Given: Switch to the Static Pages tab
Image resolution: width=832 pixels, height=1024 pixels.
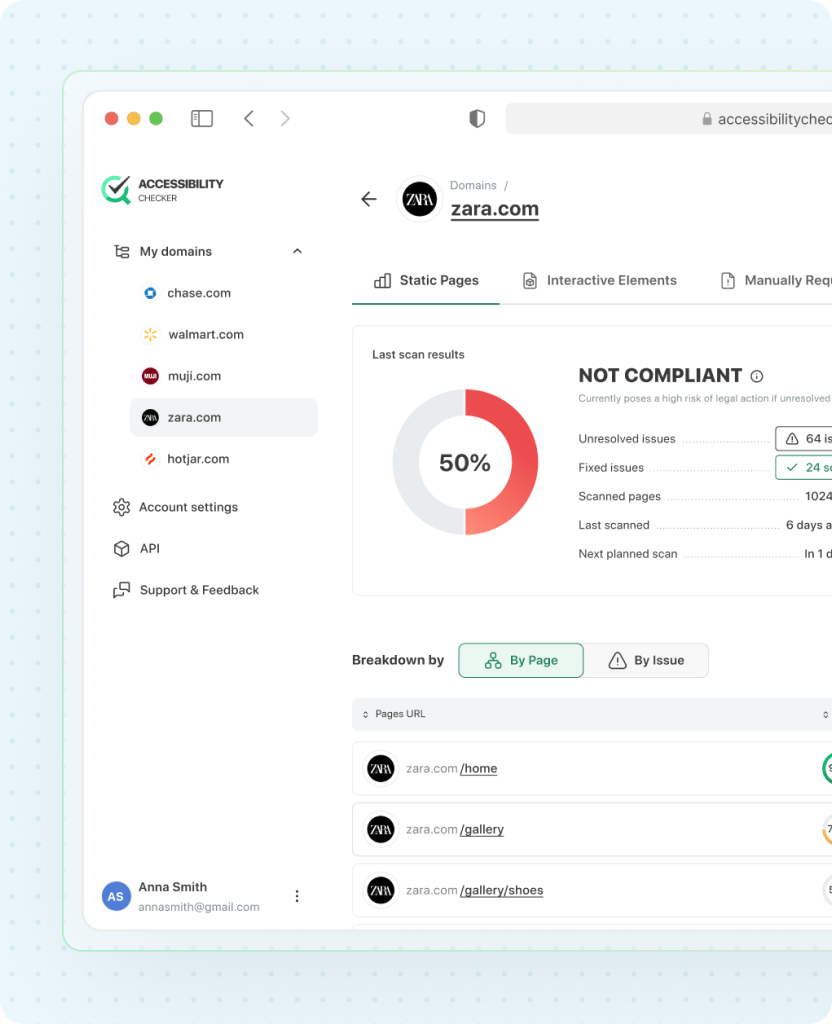Looking at the screenshot, I should [426, 281].
